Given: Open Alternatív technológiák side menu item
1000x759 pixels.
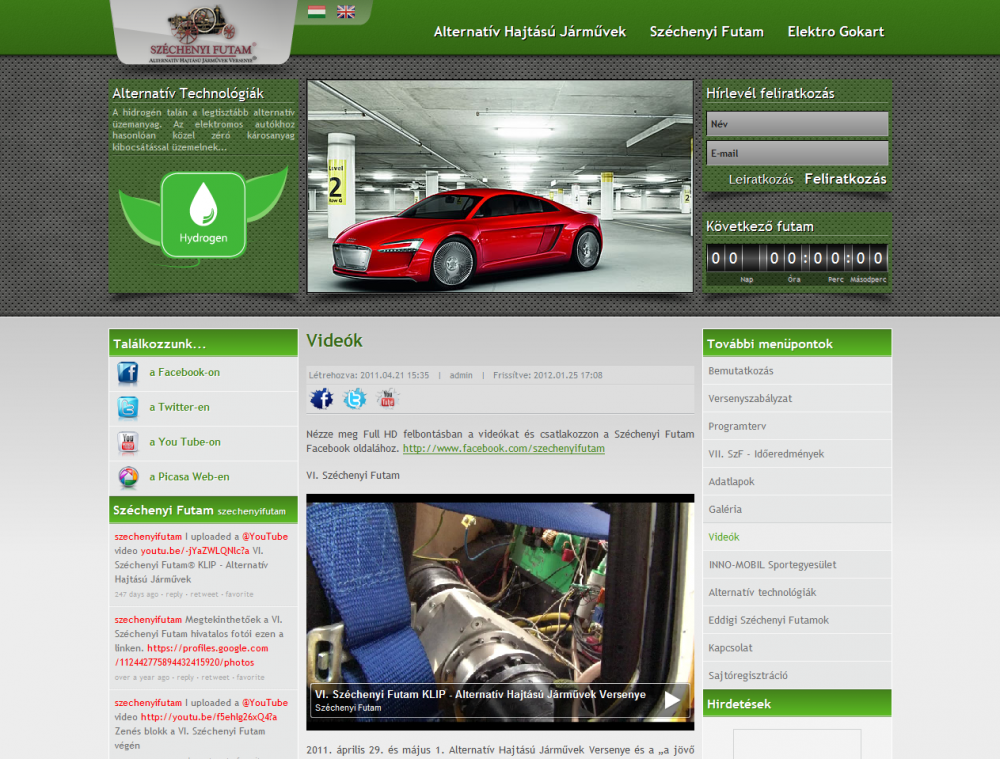Looking at the screenshot, I should tap(797, 593).
